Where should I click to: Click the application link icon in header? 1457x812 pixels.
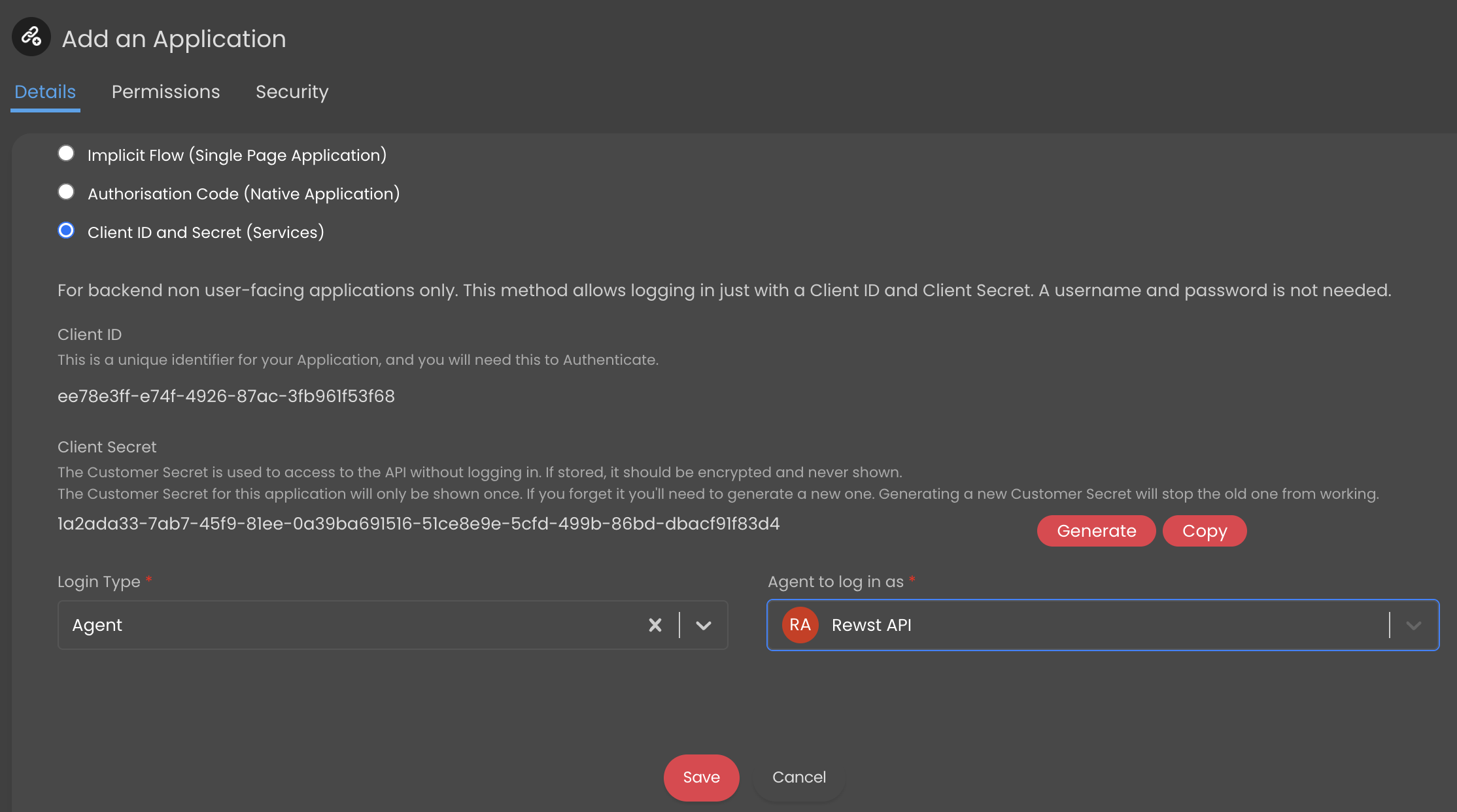tap(31, 37)
